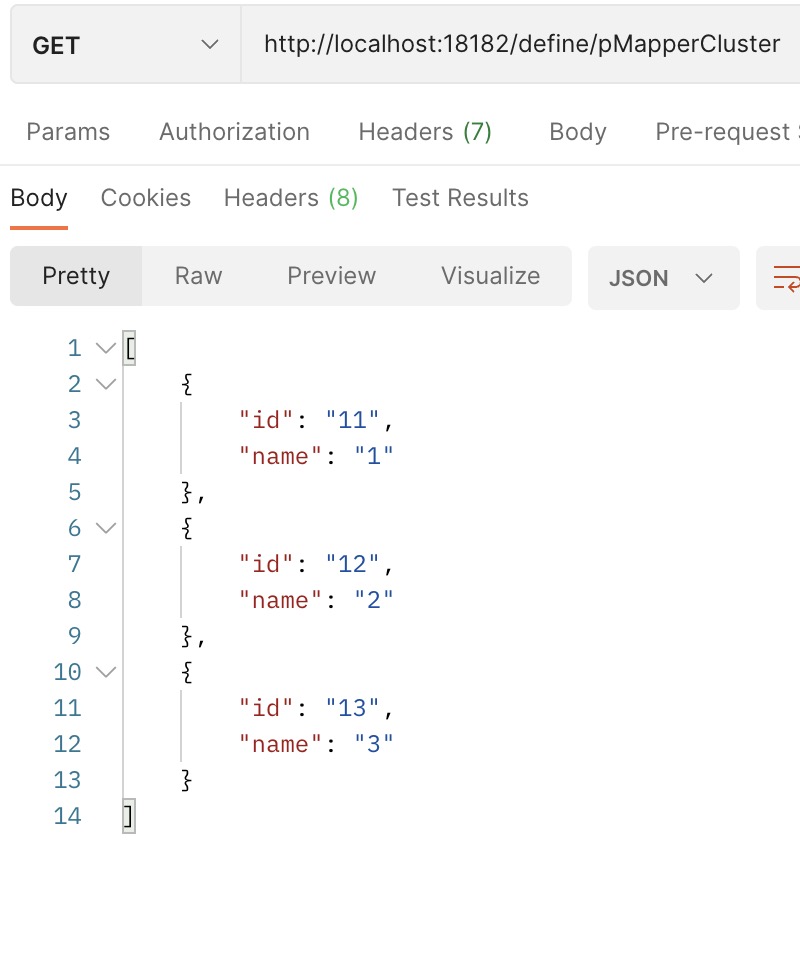Select the response Body tab

39,198
